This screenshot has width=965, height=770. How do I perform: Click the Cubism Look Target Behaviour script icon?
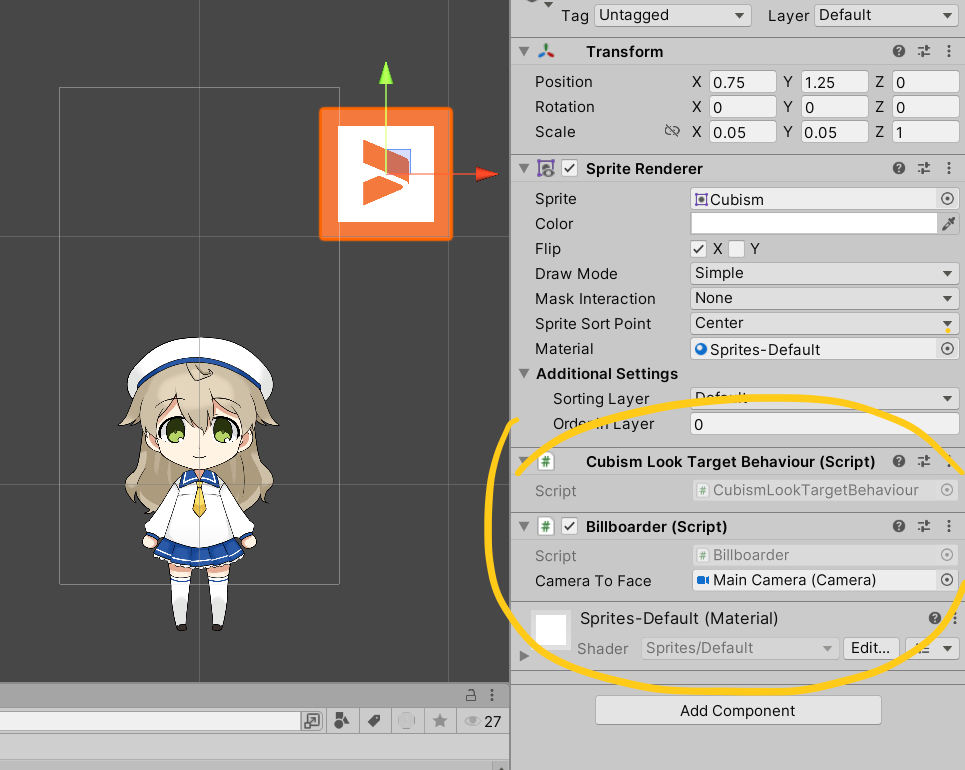click(546, 461)
